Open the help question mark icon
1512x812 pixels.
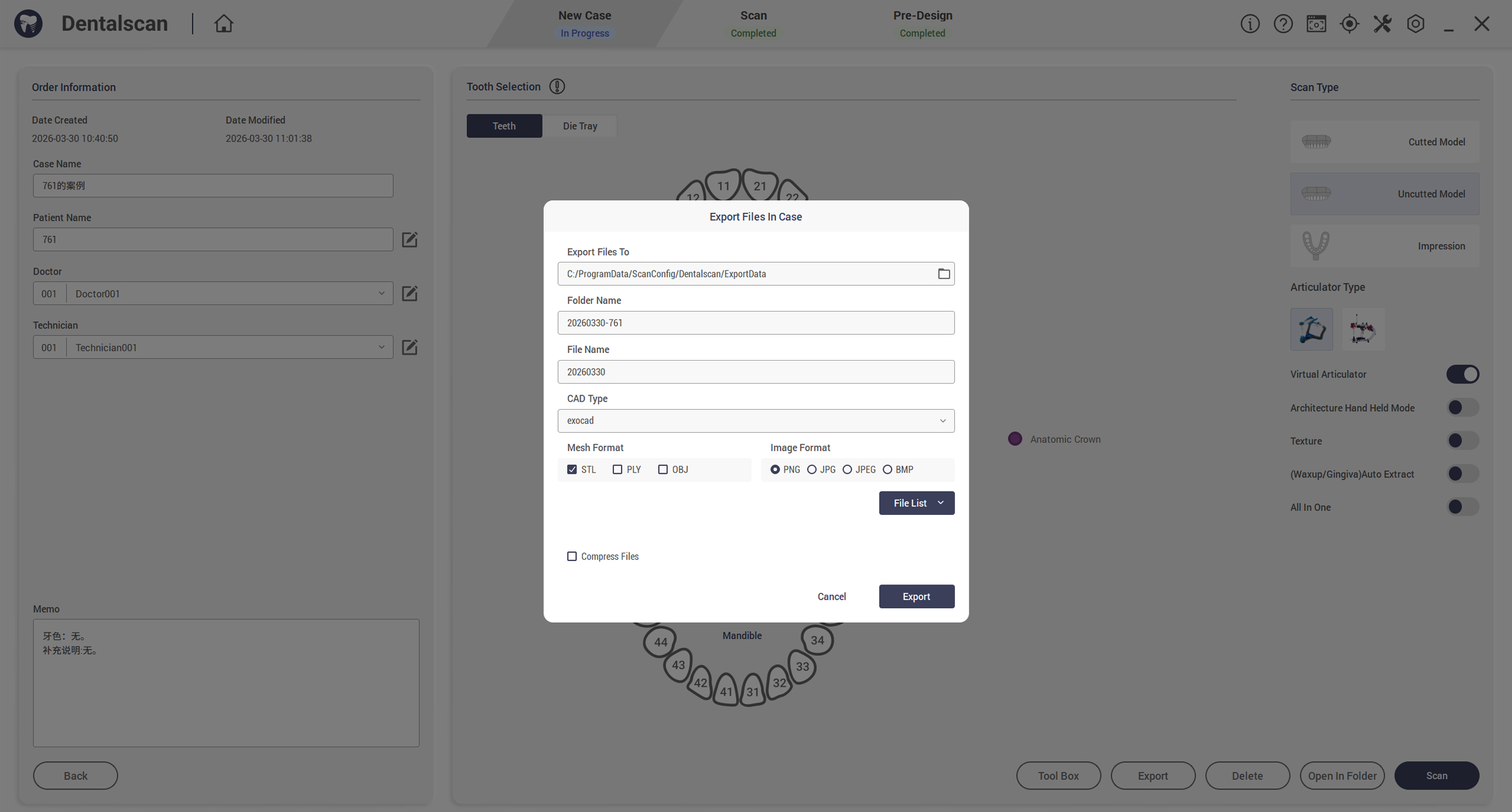coord(1283,24)
